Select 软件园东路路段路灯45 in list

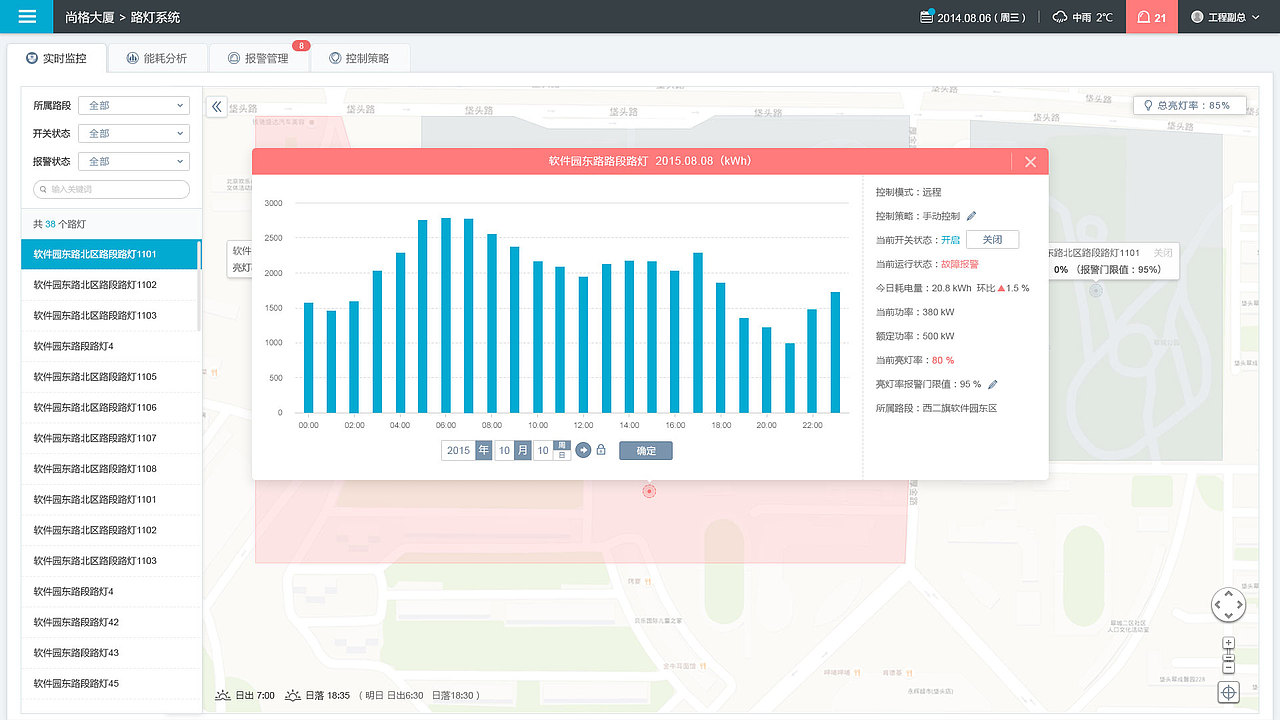coord(111,684)
